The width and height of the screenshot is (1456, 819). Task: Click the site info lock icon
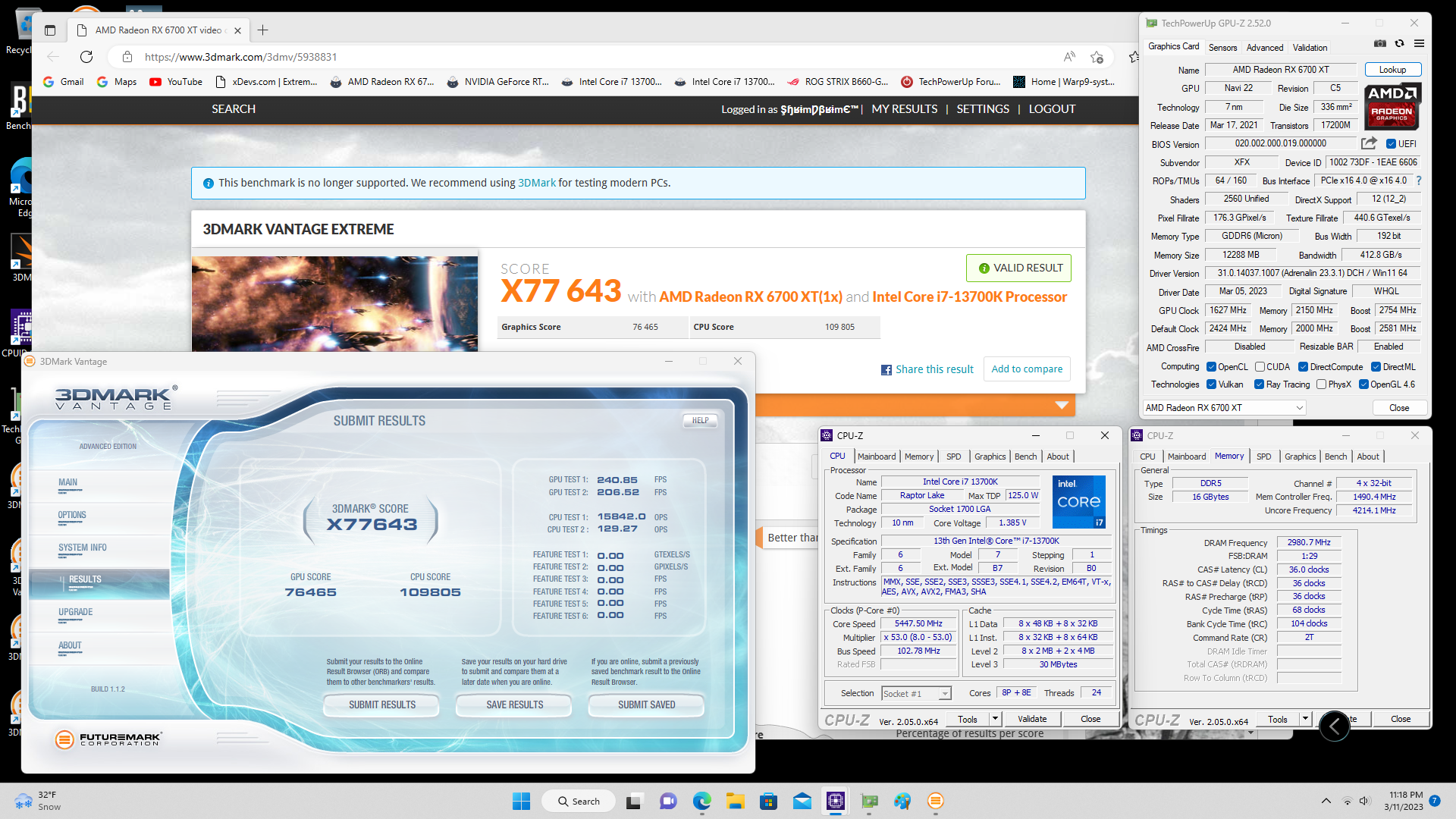tap(127, 57)
